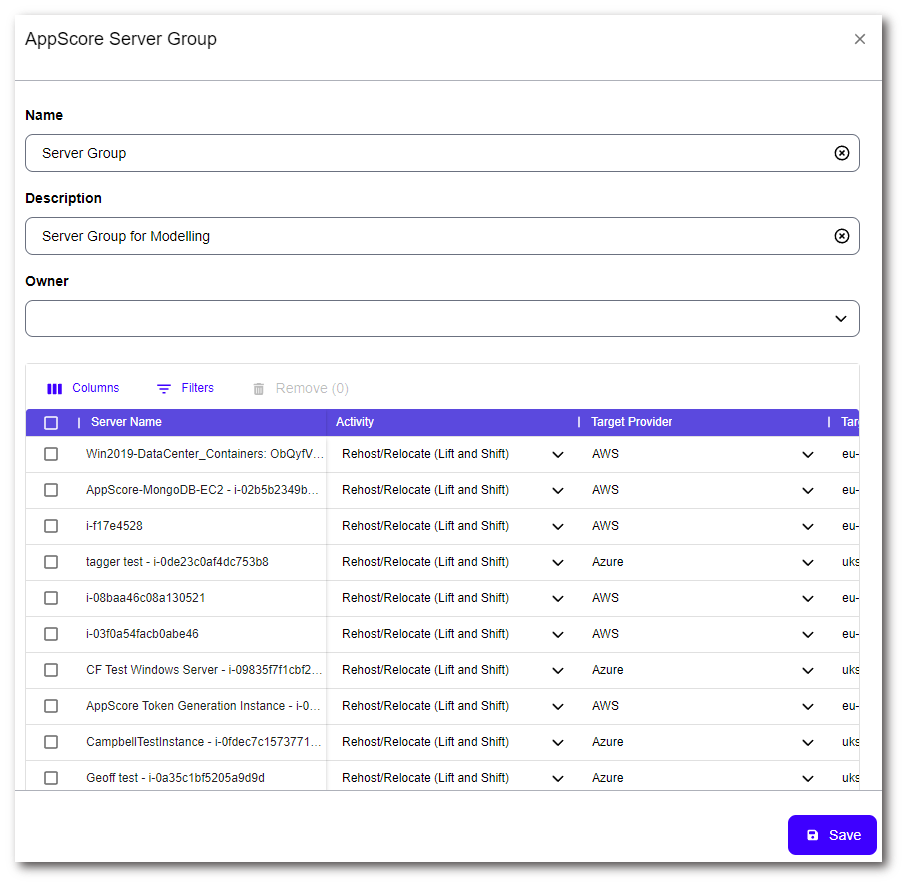This screenshot has height=887, width=907.
Task: Tick the select-all checkbox in the table header
Action: pos(51,422)
